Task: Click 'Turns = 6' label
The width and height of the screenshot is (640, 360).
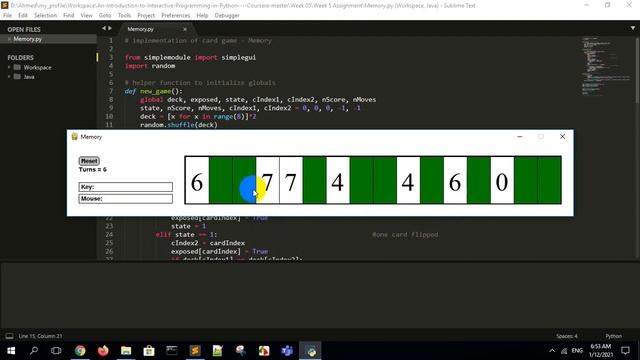Action: (93, 169)
